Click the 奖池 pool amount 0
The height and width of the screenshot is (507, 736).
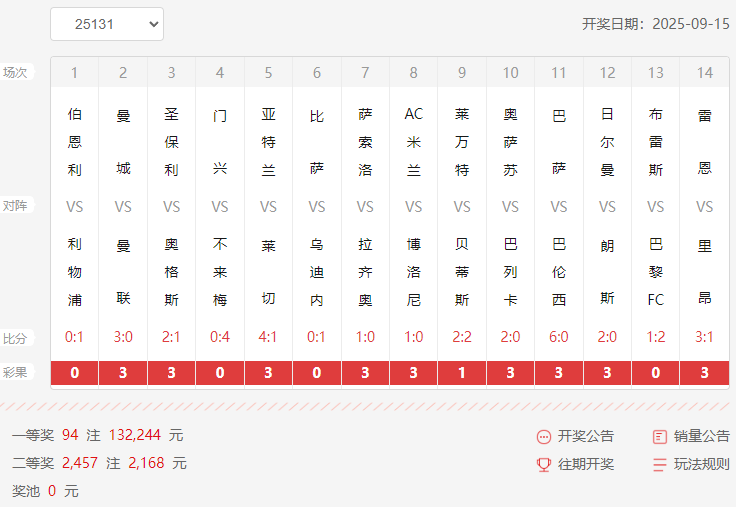[52, 491]
